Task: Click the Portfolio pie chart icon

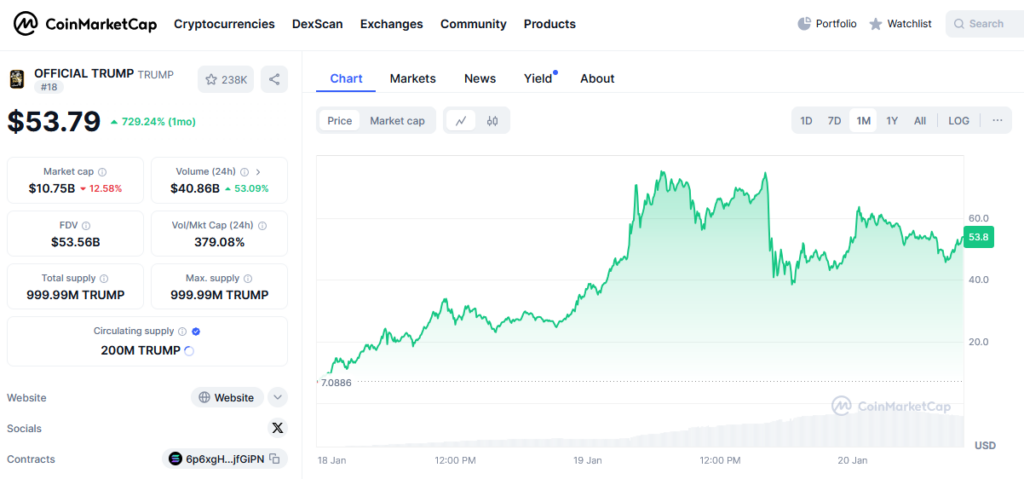Action: [x=804, y=24]
